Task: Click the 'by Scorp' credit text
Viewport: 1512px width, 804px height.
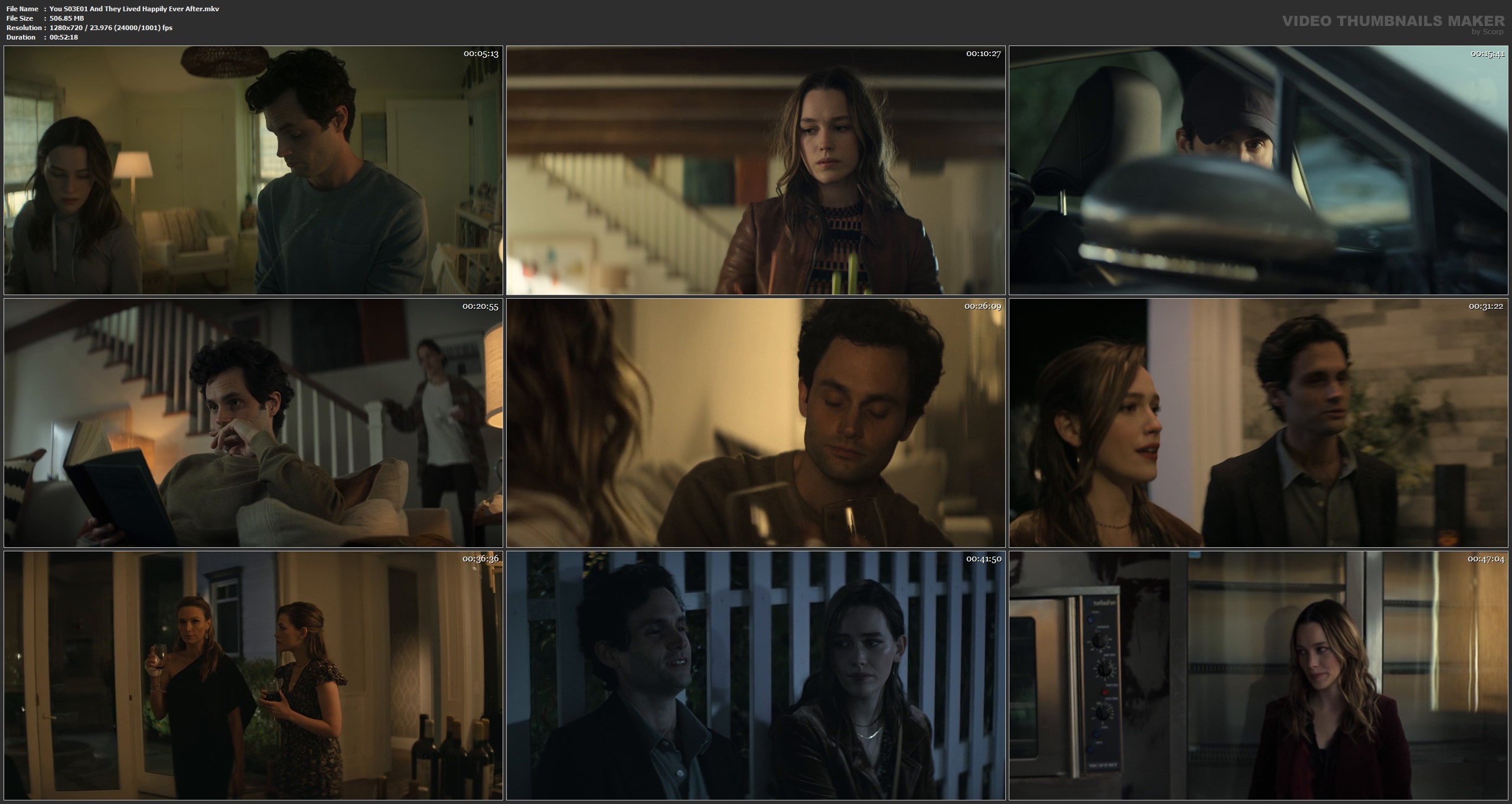Action: 1487,32
